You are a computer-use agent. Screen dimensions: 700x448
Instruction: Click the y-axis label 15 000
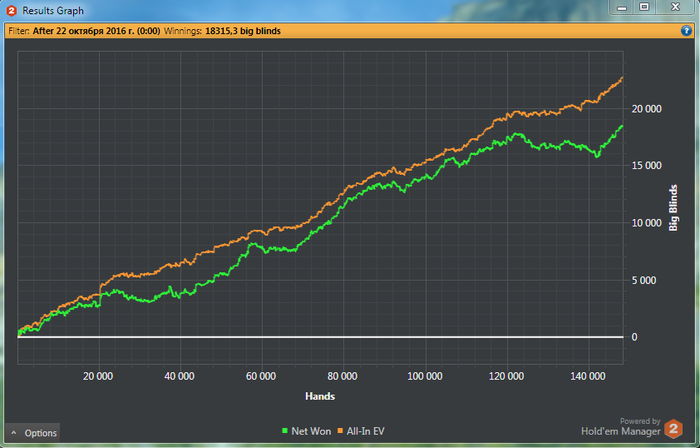[646, 166]
